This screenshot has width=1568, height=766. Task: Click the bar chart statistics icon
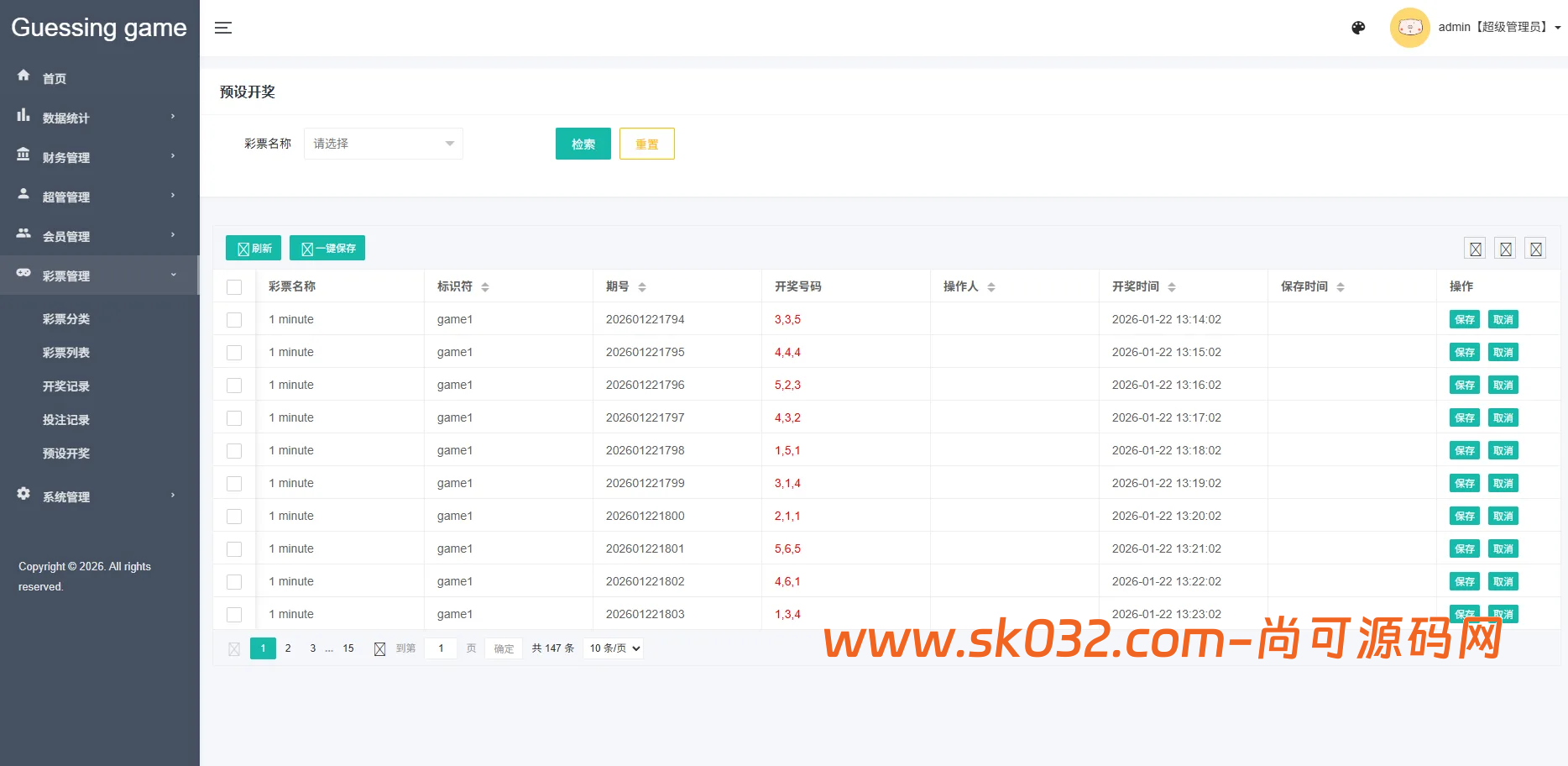(x=24, y=115)
